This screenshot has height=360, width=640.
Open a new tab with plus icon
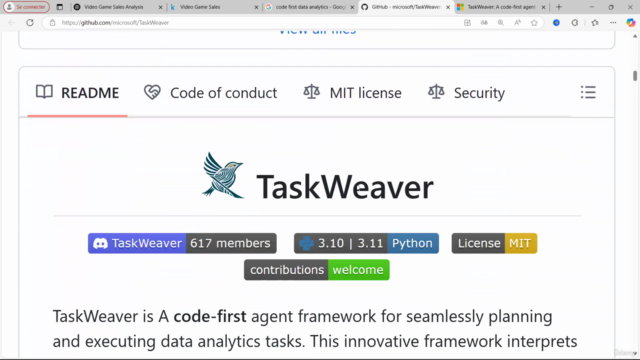(559, 7)
